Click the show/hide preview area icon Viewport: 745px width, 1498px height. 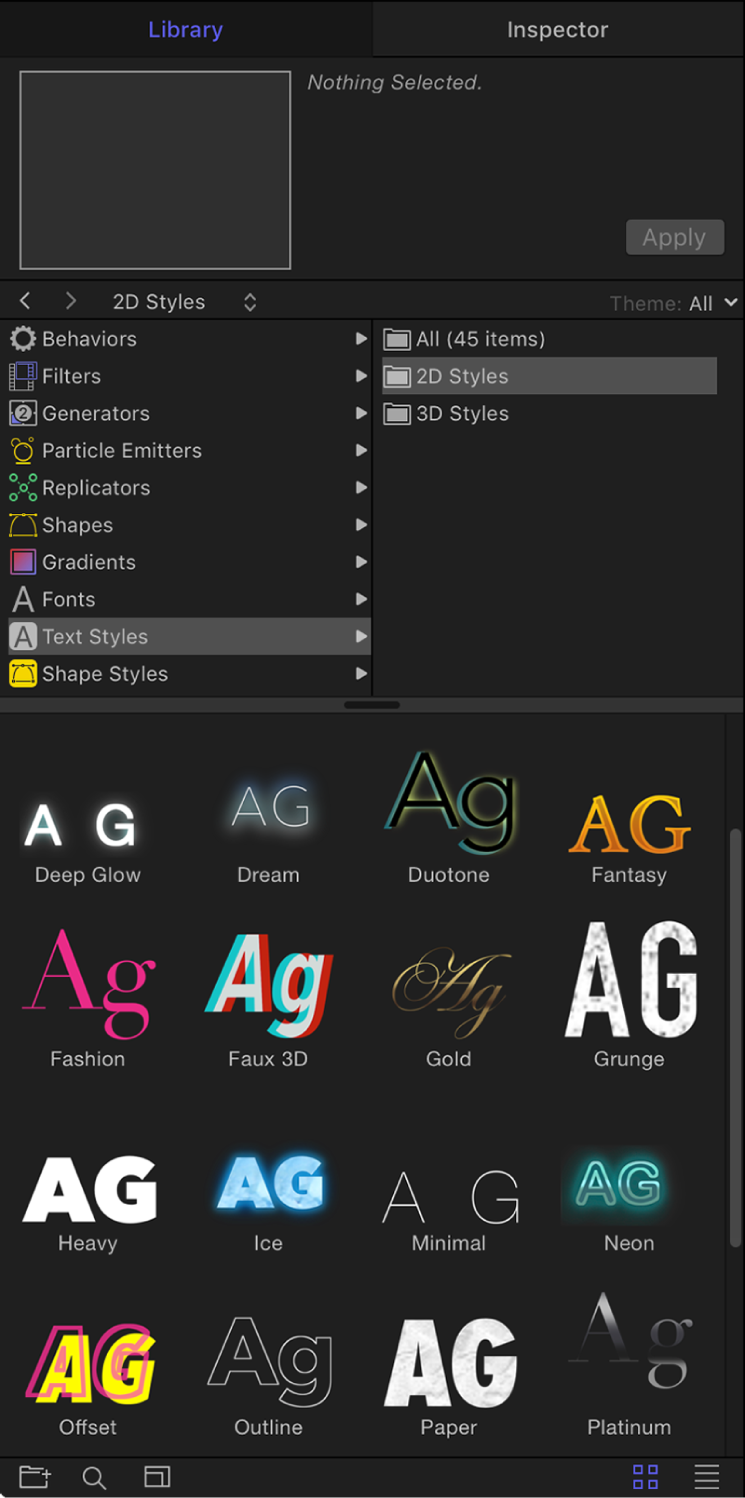[157, 1477]
